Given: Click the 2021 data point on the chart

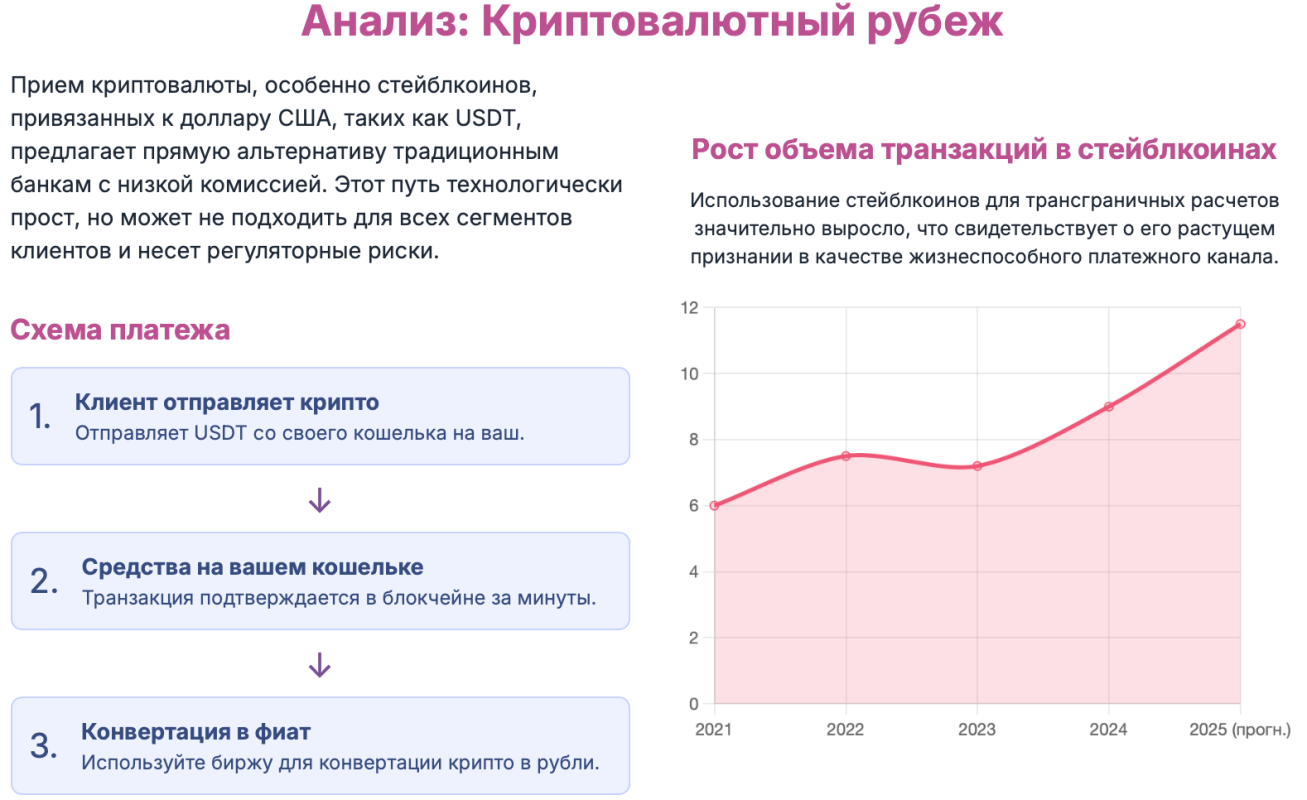Looking at the screenshot, I should tap(714, 505).
